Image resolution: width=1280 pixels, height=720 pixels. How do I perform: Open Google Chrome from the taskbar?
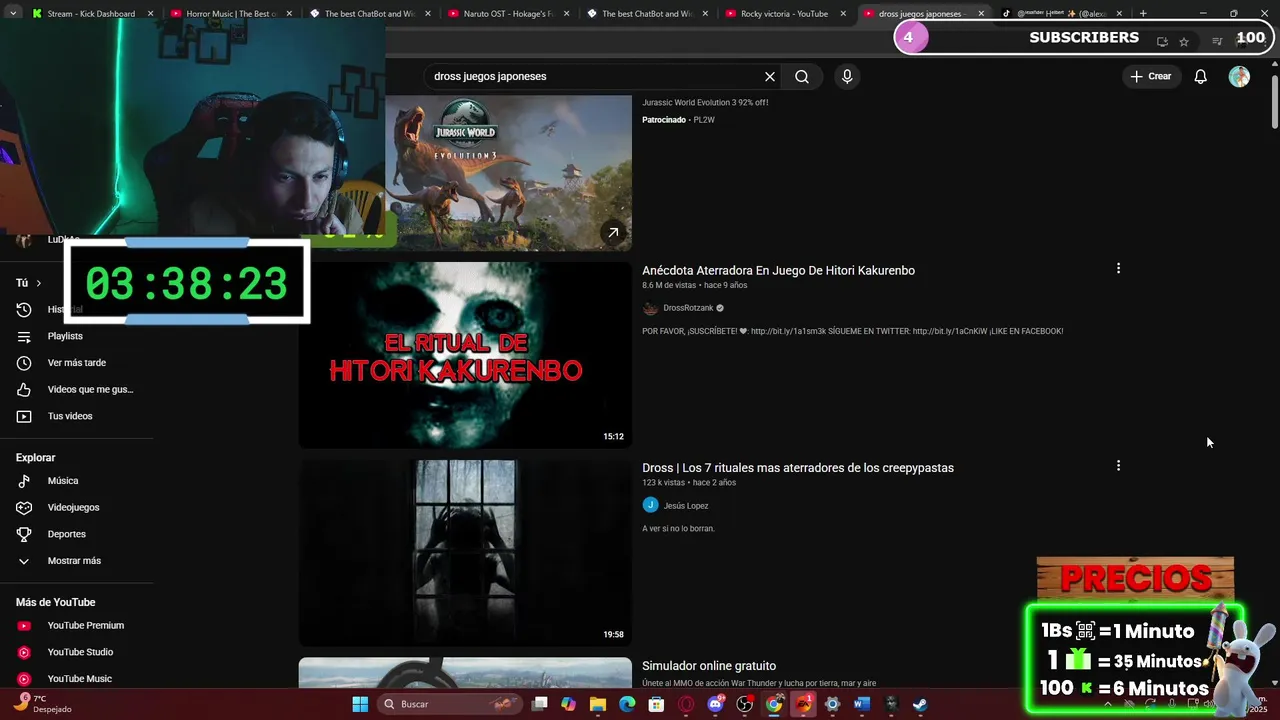(774, 704)
